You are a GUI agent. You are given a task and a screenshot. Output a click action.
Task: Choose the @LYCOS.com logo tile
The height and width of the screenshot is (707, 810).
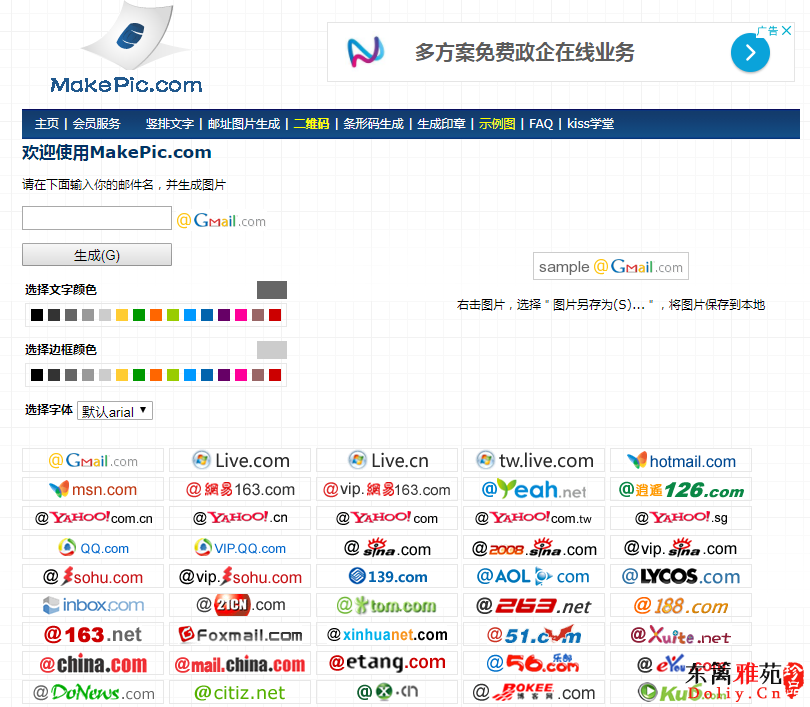click(x=681, y=576)
